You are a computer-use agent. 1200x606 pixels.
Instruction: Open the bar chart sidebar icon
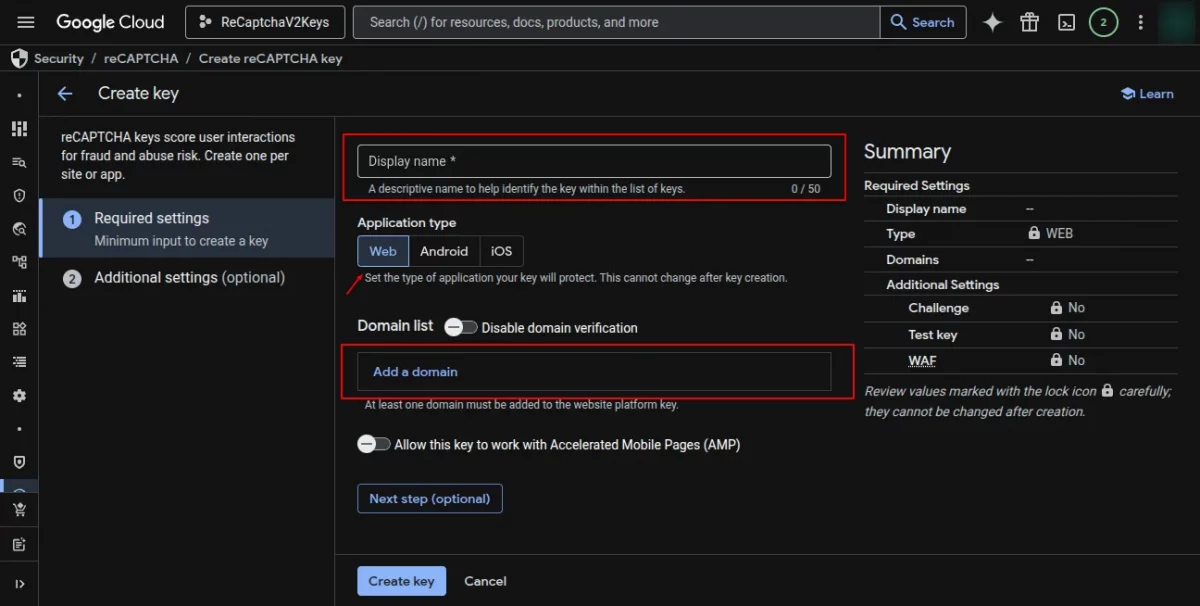[19, 295]
